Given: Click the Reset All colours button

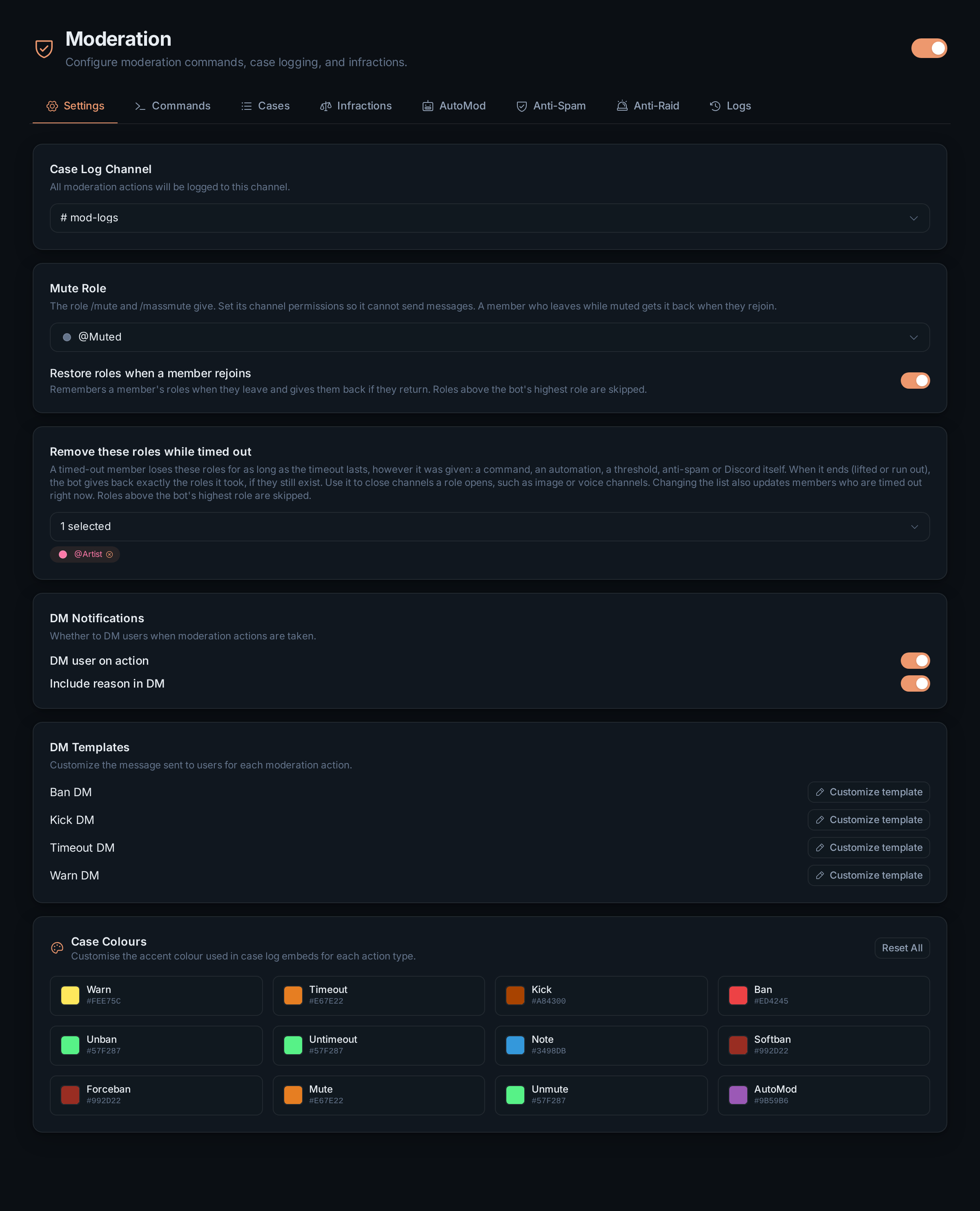Looking at the screenshot, I should [x=902, y=948].
